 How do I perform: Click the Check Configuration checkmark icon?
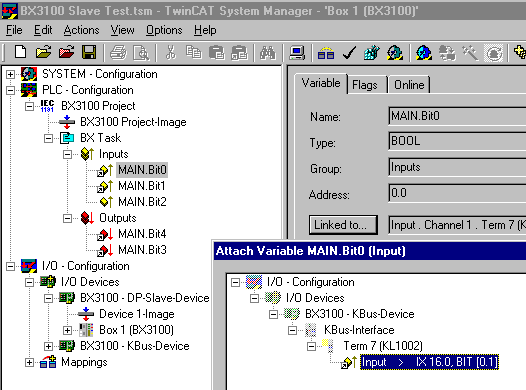[349, 53]
